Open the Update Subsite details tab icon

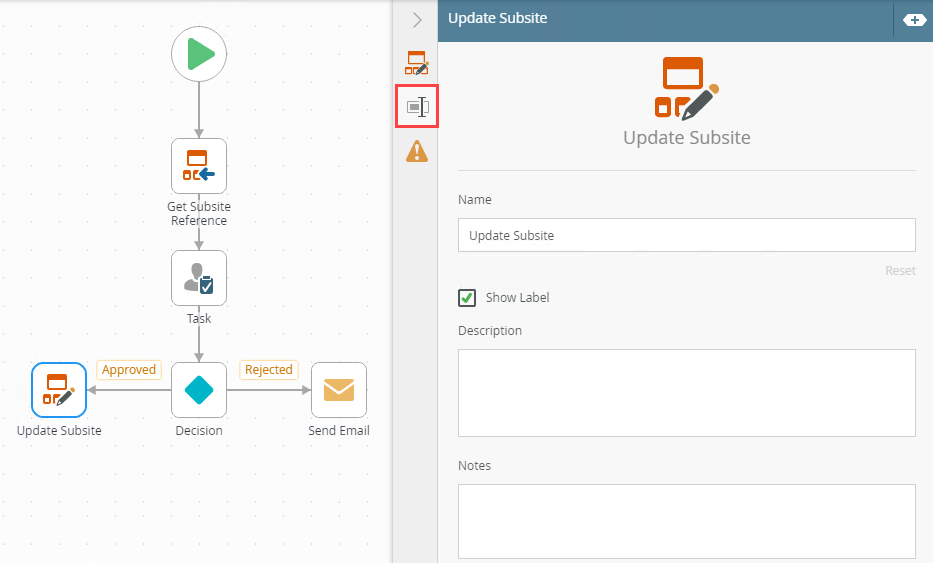417,62
